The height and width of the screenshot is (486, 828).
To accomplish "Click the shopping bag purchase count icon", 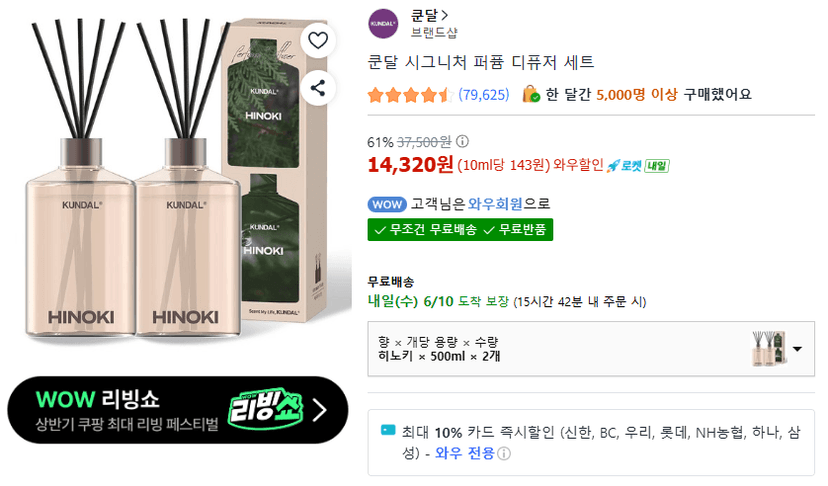I will click(x=531, y=94).
